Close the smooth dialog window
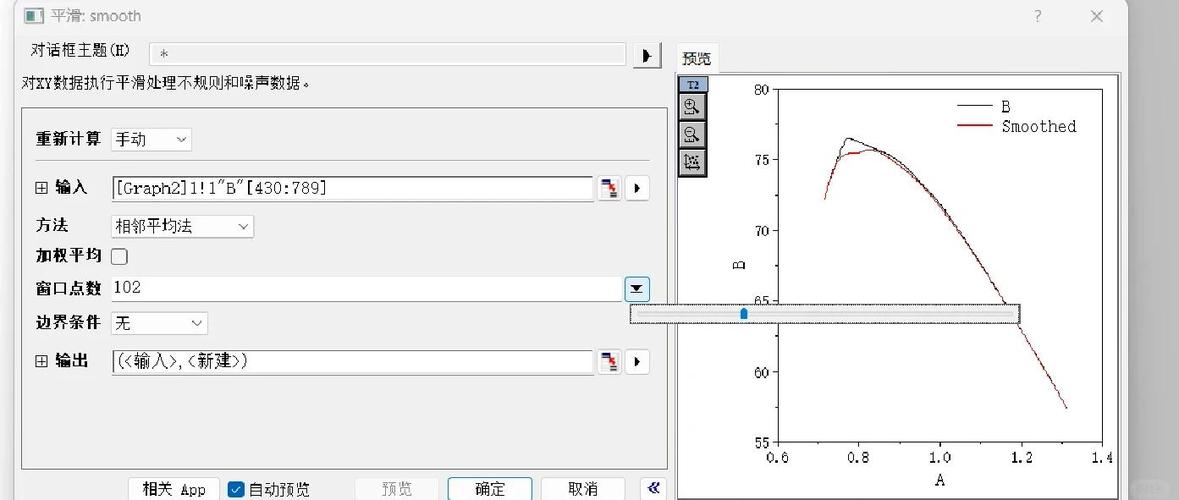 [x=1096, y=16]
